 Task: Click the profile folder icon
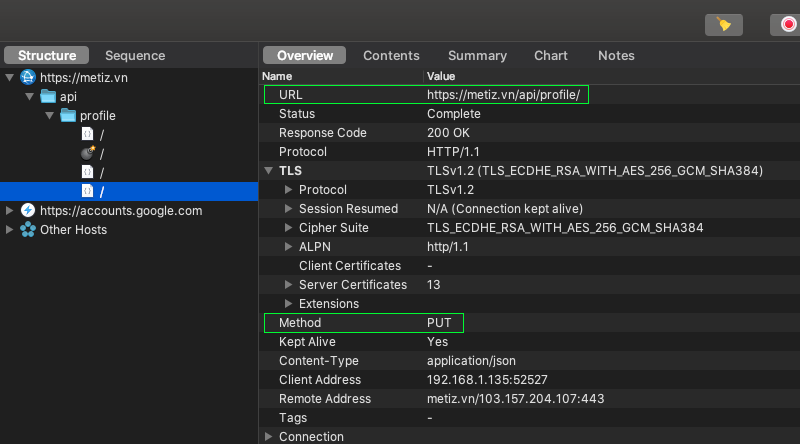coord(68,115)
